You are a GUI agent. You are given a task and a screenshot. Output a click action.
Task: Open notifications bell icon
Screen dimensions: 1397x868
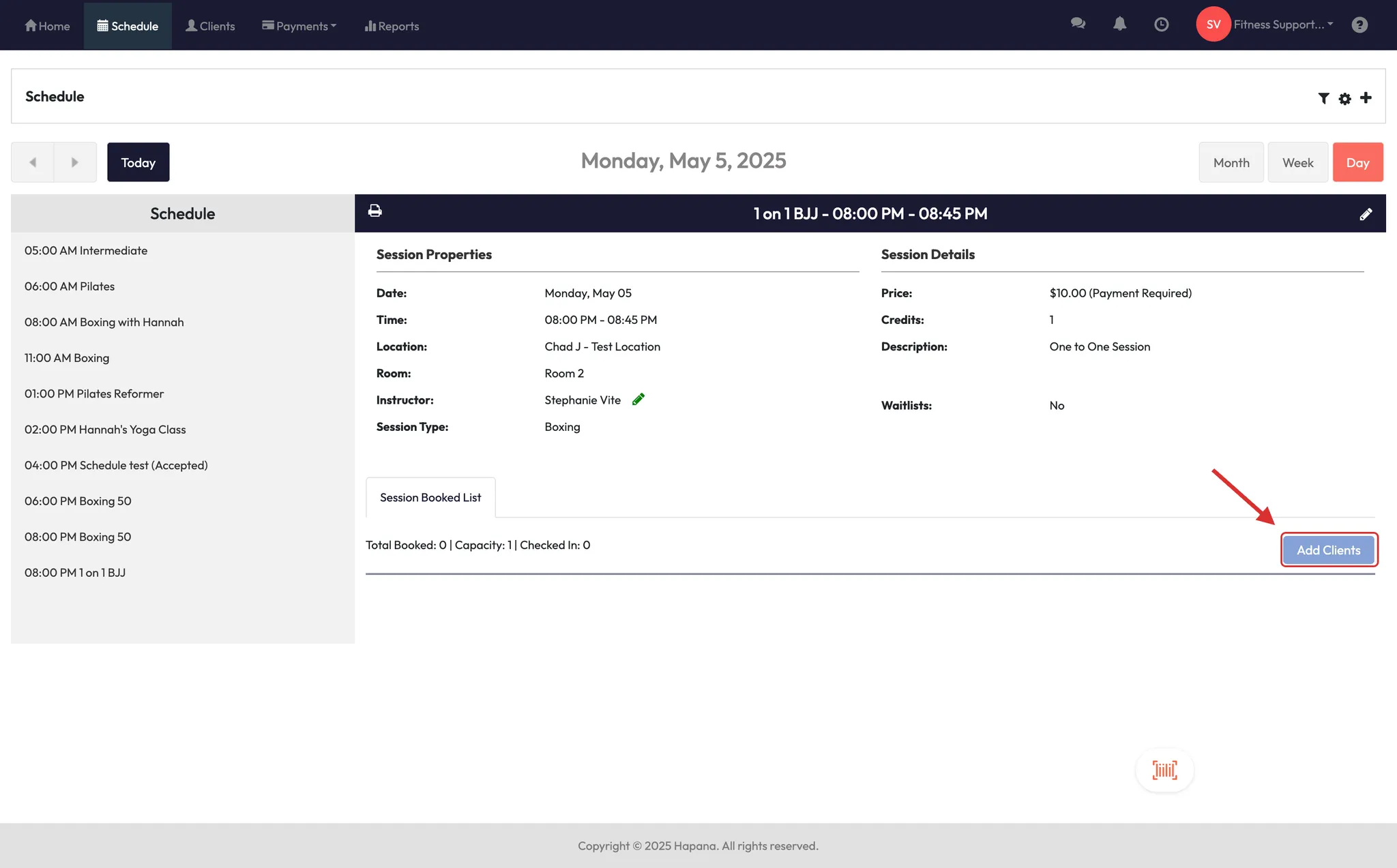(x=1119, y=25)
